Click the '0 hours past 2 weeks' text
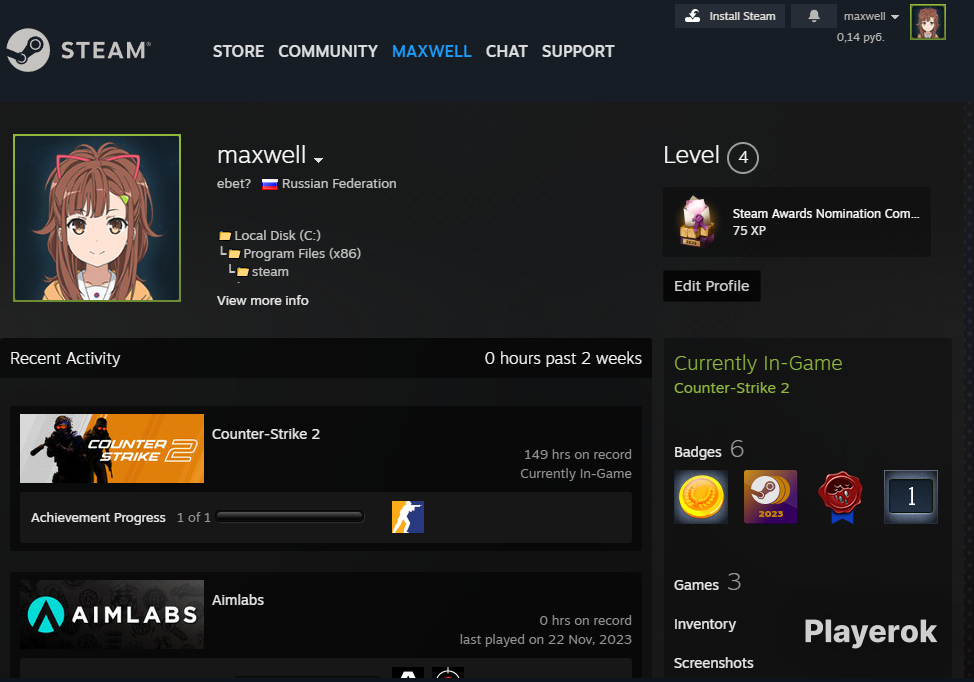Viewport: 974px width, 682px height. [x=563, y=358]
